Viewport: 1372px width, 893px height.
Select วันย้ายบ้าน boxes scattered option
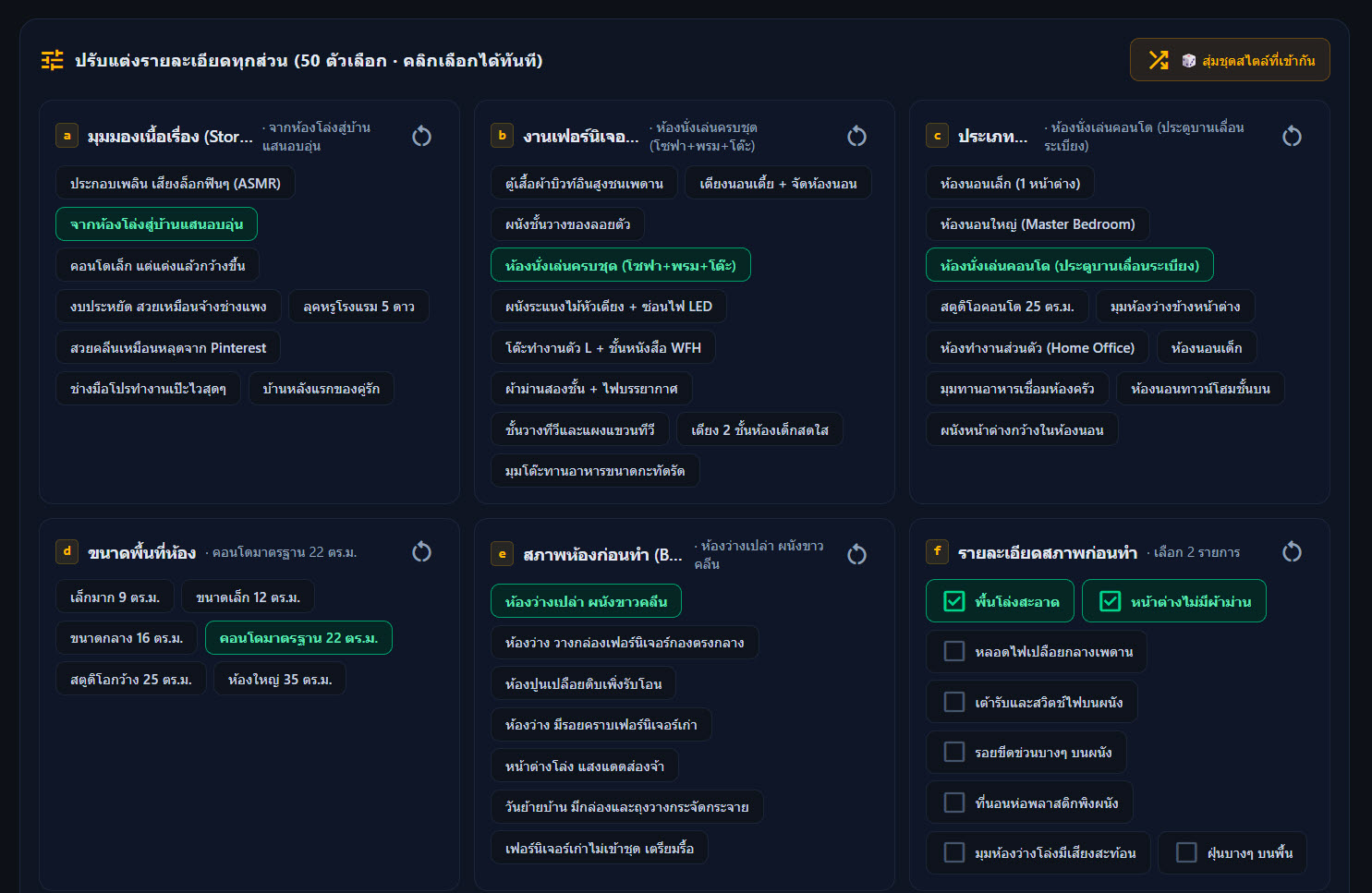tap(627, 807)
